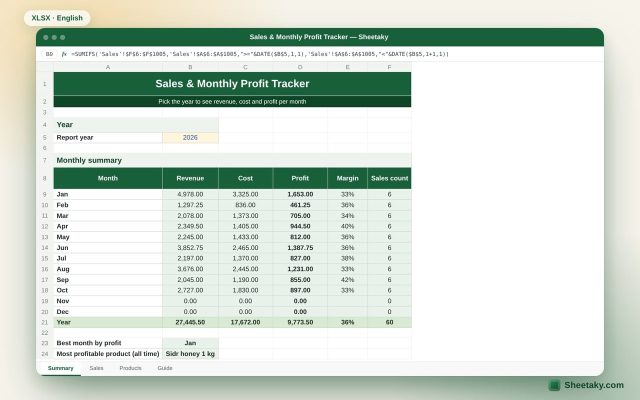Select Jun revenue cell 3,852.75
Viewport: 640px width, 400px height.
[x=190, y=248]
